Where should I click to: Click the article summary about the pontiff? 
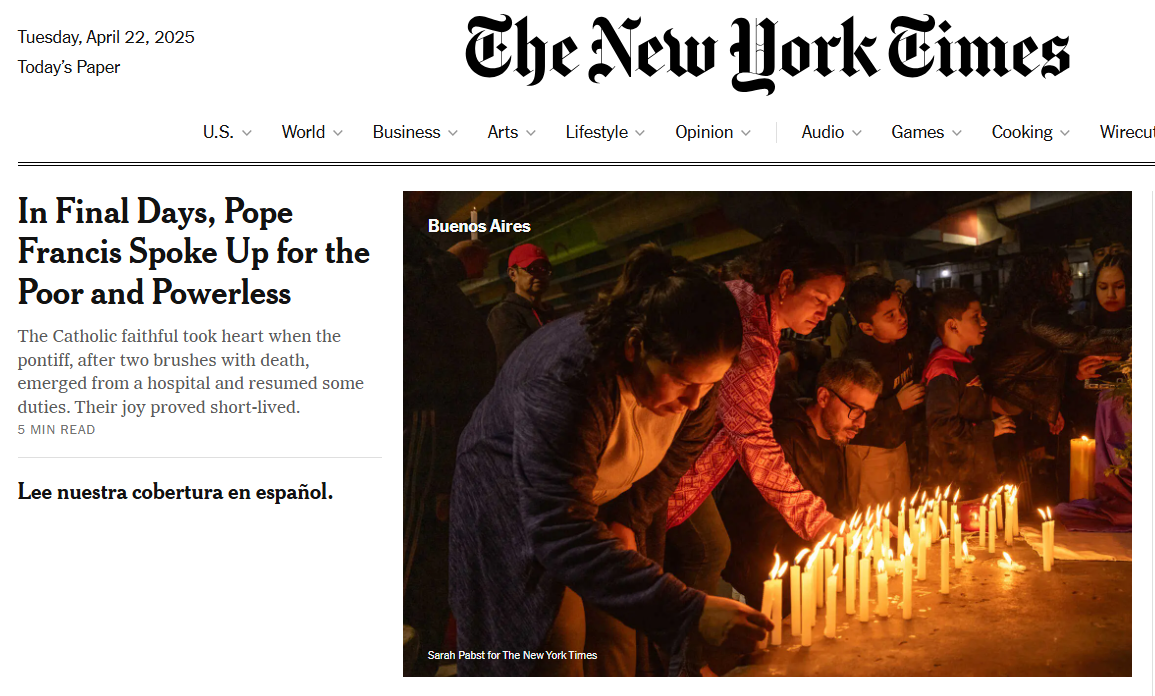(x=191, y=371)
